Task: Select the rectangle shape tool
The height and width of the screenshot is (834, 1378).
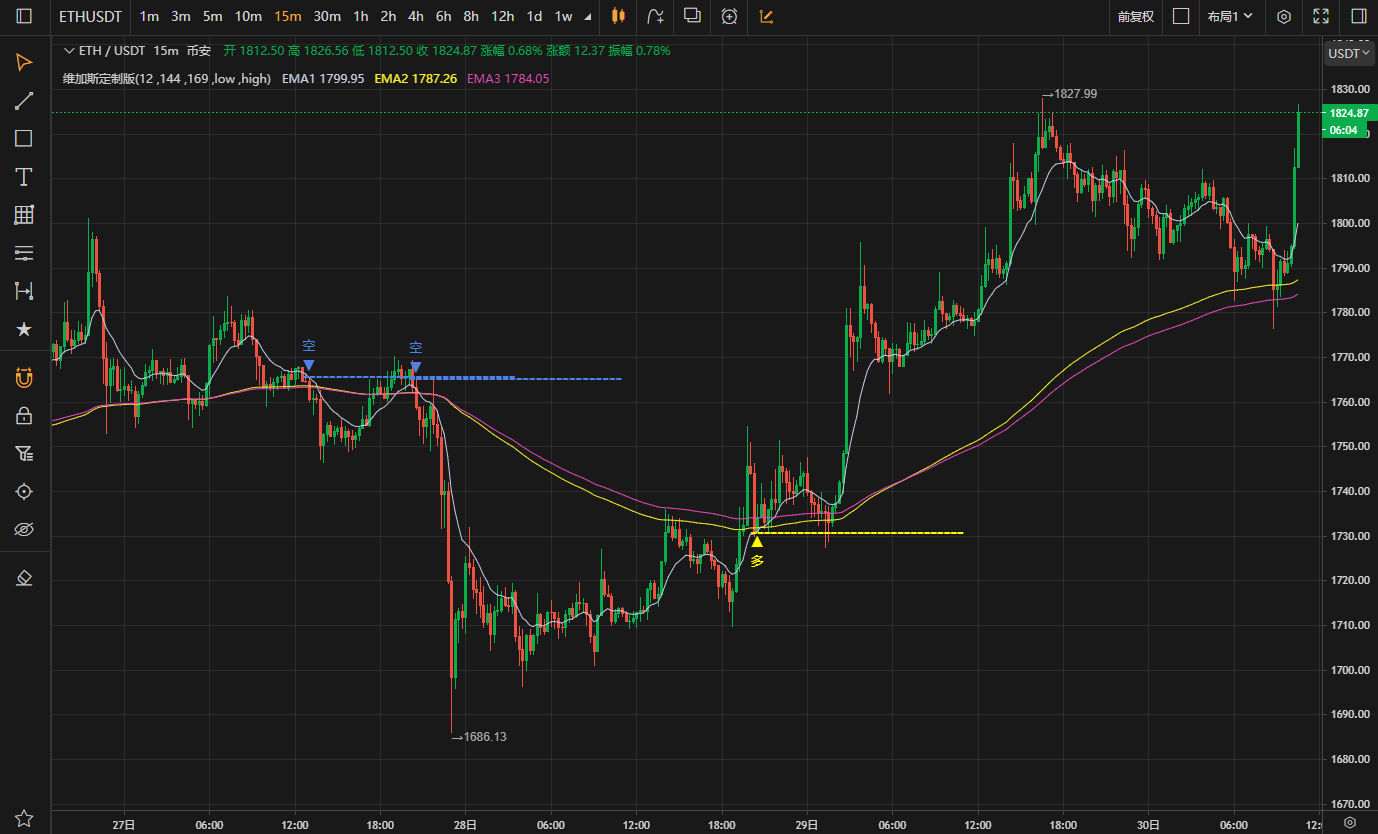Action: (24, 139)
